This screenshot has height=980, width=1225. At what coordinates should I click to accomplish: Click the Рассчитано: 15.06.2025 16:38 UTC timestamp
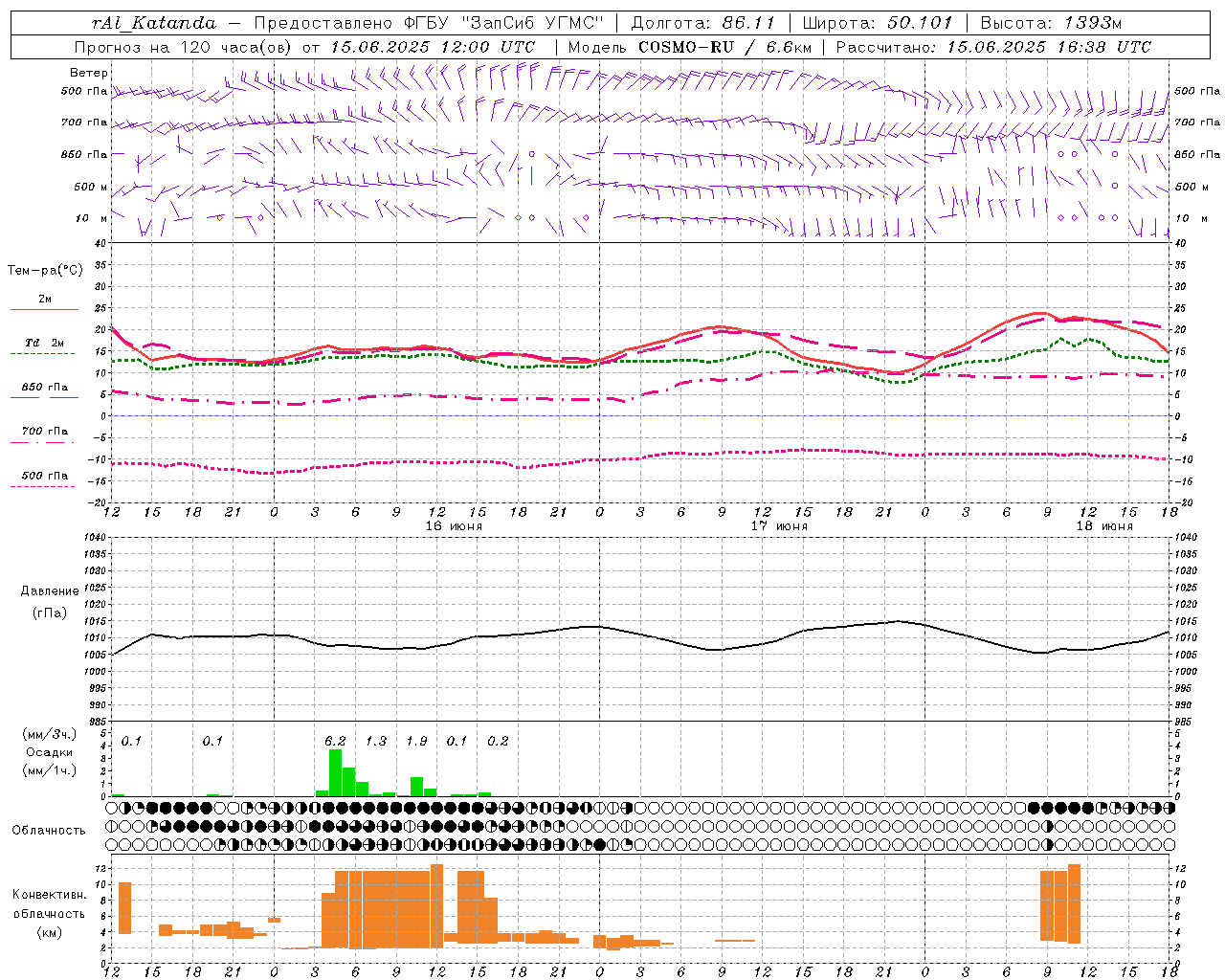pyautogui.click(x=993, y=47)
